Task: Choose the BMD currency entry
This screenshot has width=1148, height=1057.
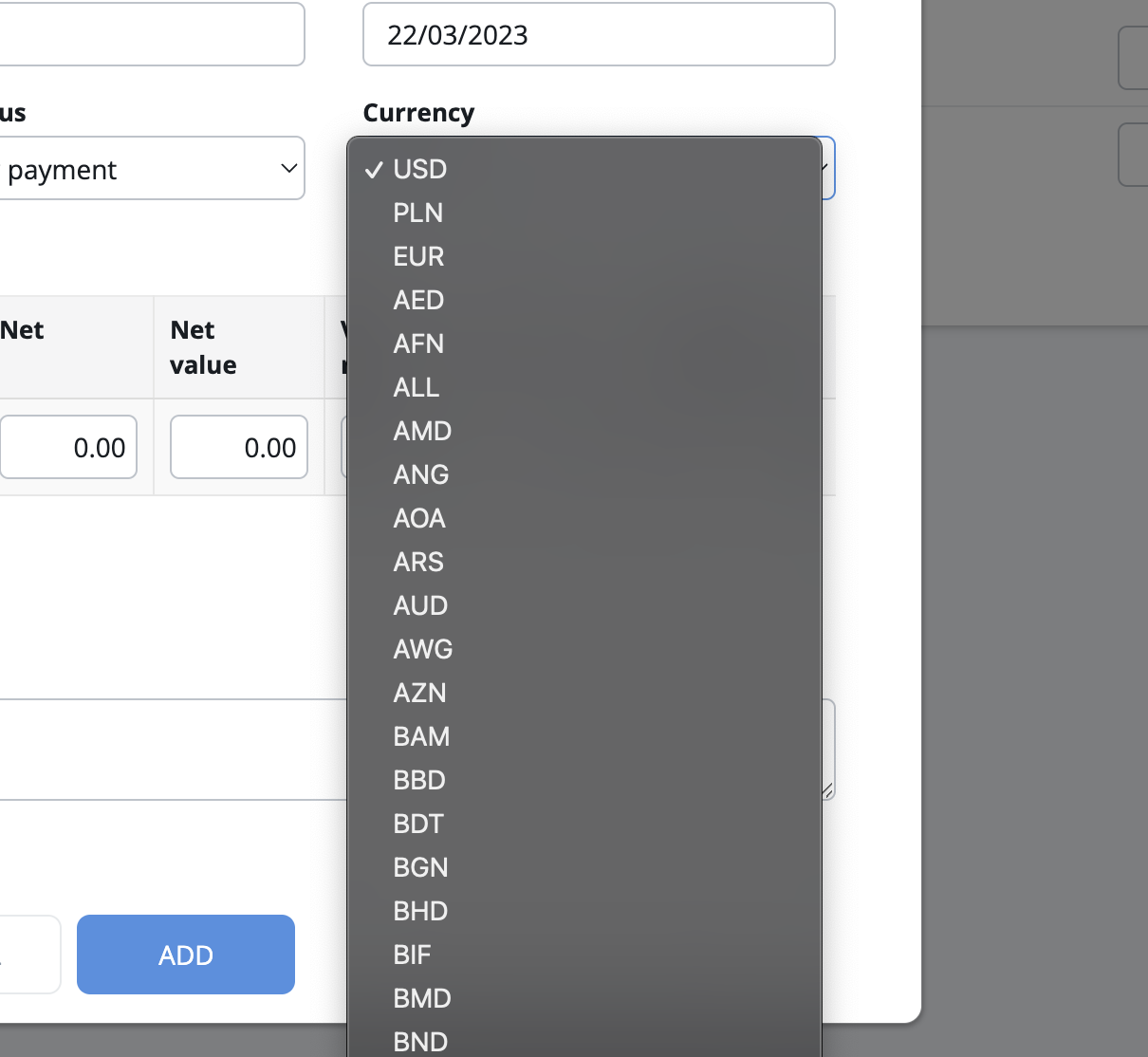Action: (x=422, y=998)
